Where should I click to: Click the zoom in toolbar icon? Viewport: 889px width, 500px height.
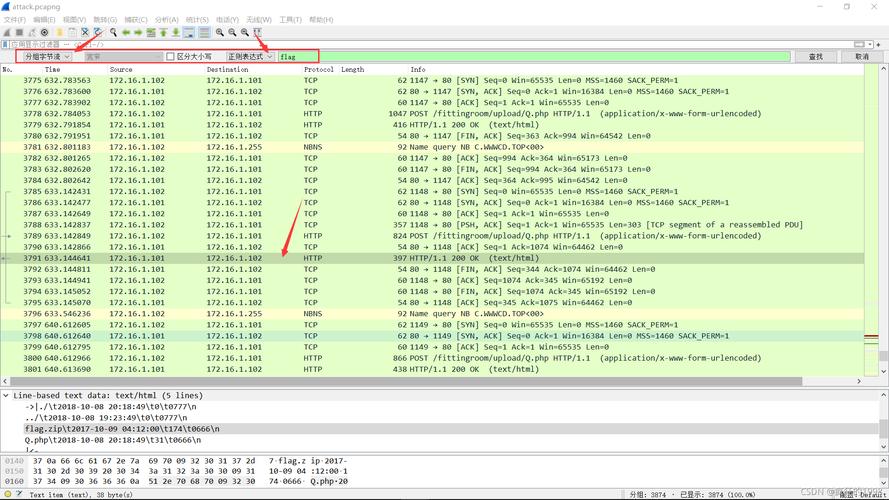pos(220,32)
